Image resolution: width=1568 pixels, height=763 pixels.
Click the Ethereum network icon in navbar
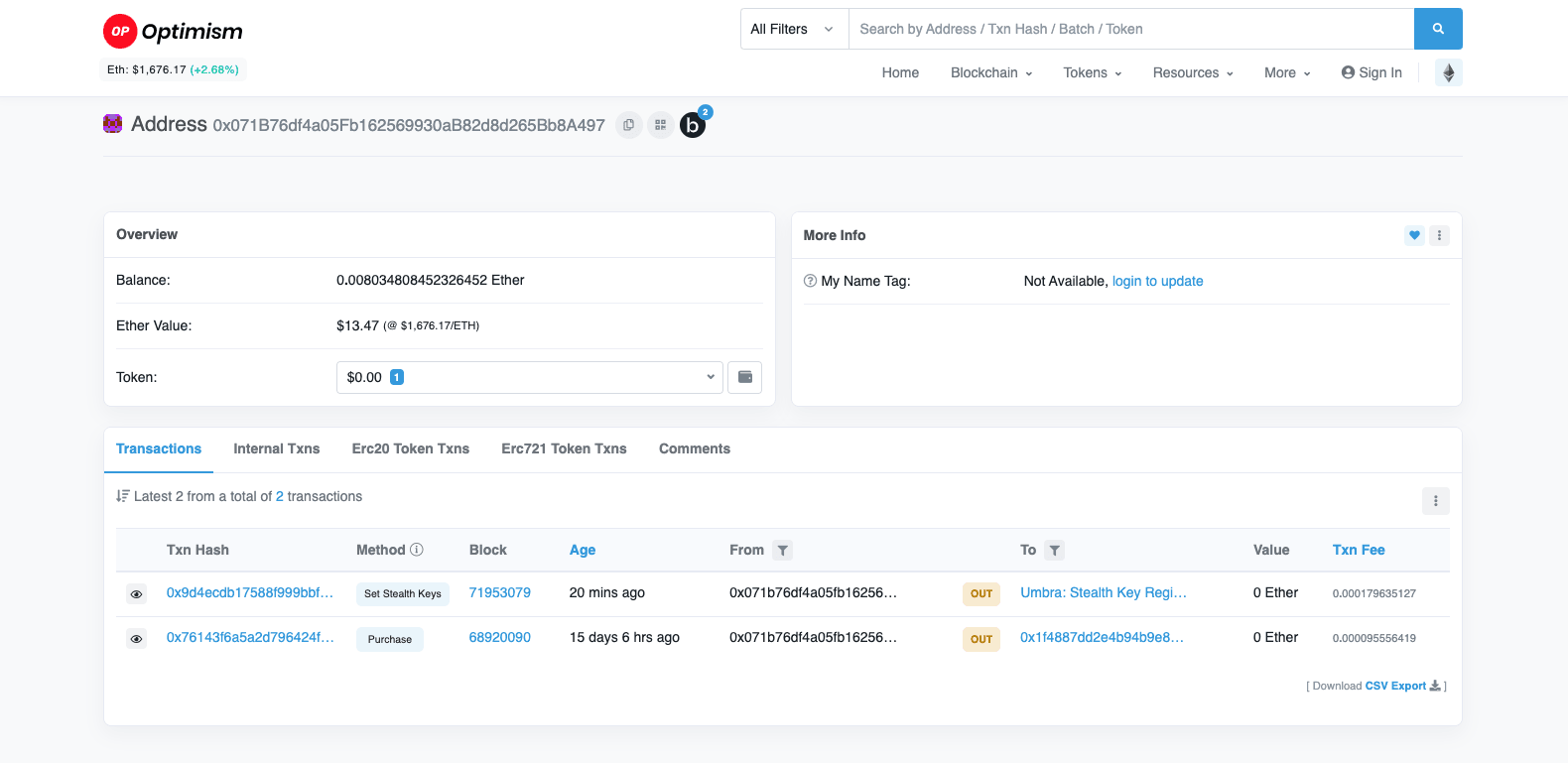pos(1449,72)
